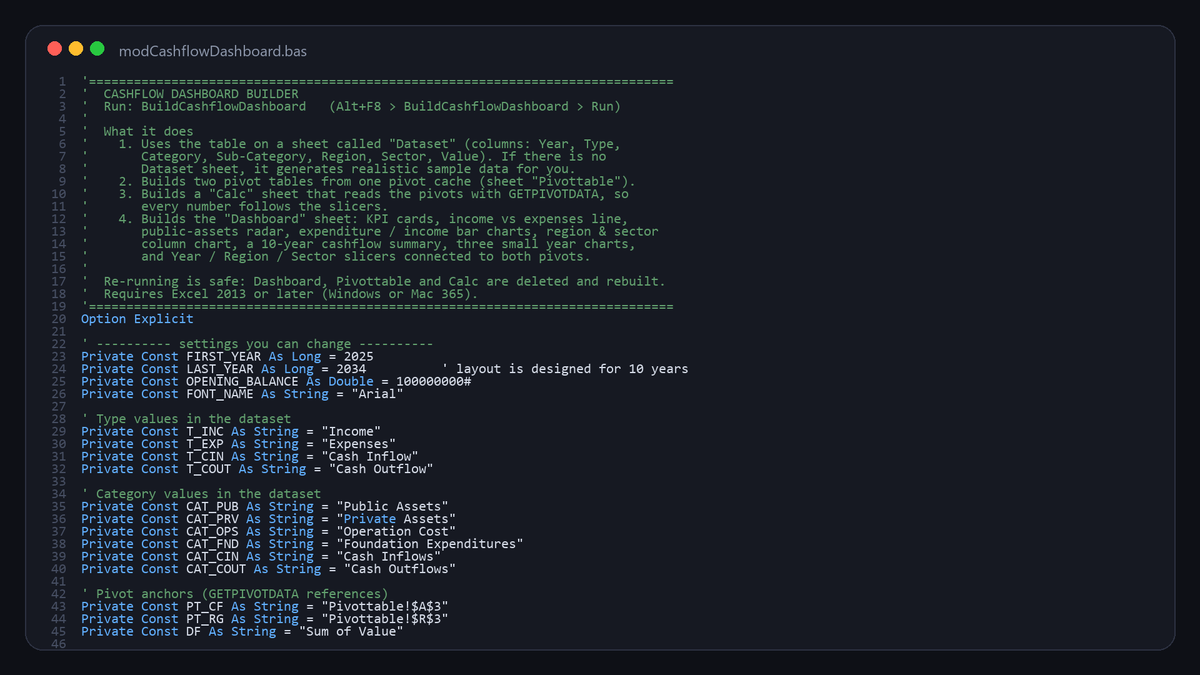Viewport: 1200px width, 675px height.
Task: Click the FONT_NAME constant name
Action: pyautogui.click(x=220, y=394)
